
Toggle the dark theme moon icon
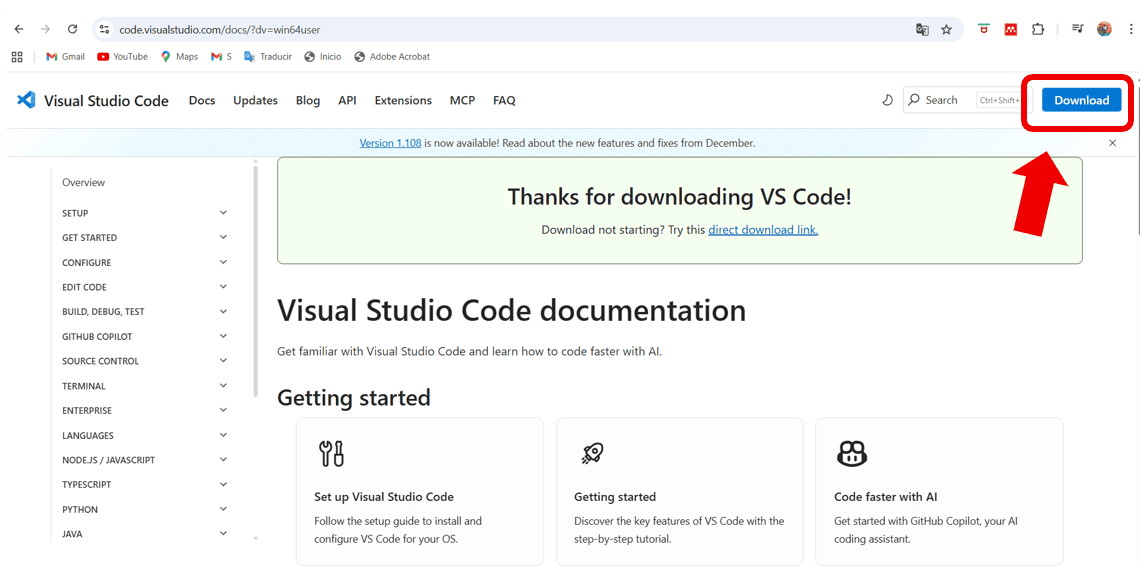click(887, 100)
